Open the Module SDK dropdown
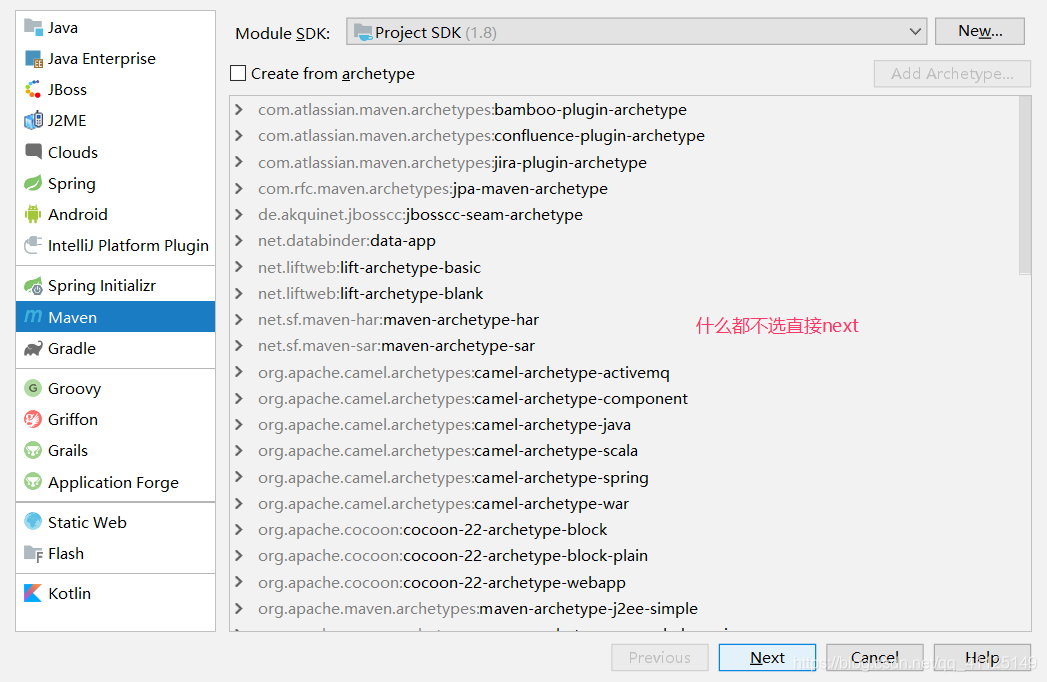Screen dimensions: 1047x682 [636, 32]
